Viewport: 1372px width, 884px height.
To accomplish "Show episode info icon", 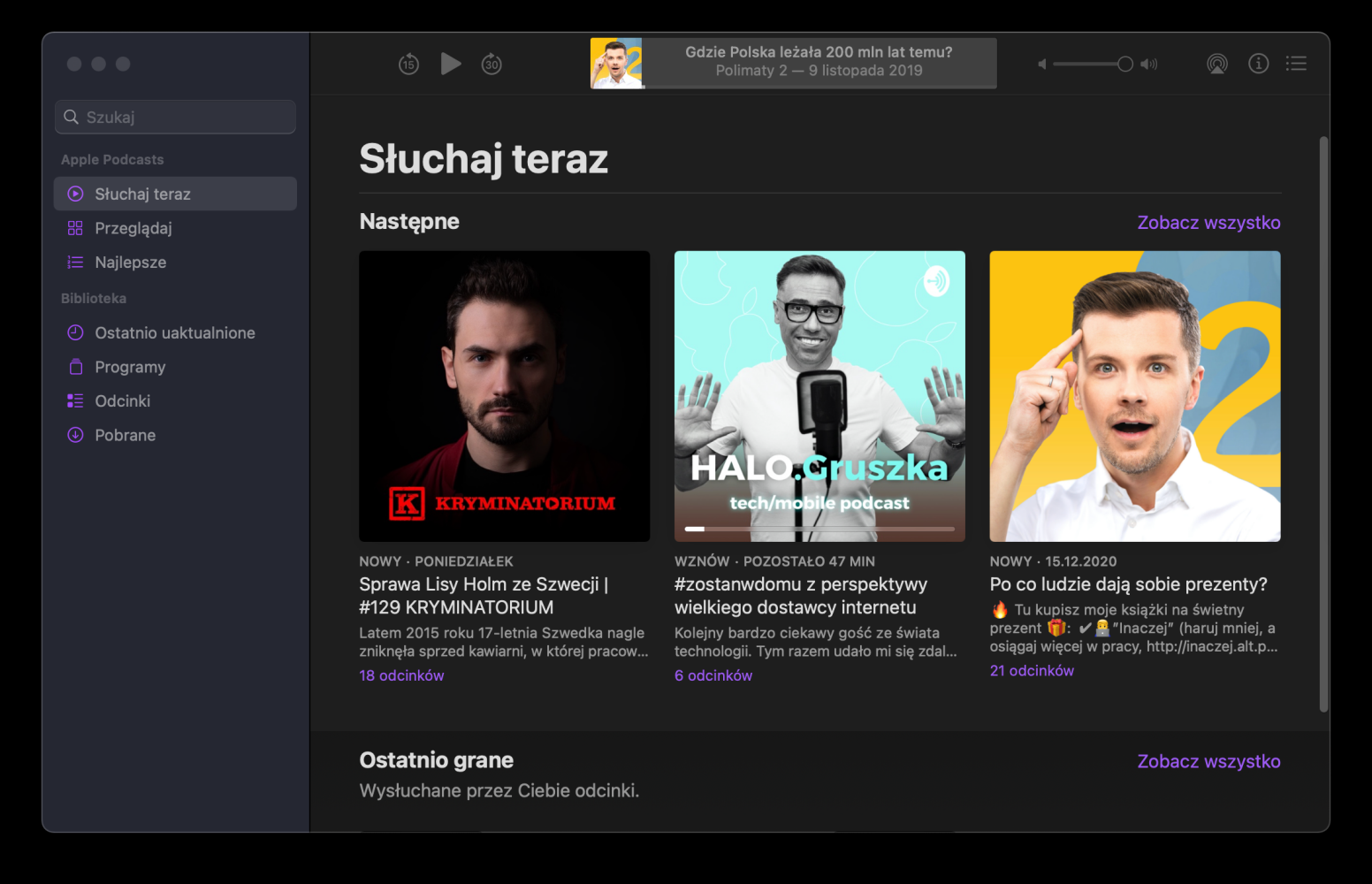I will pos(1258,64).
